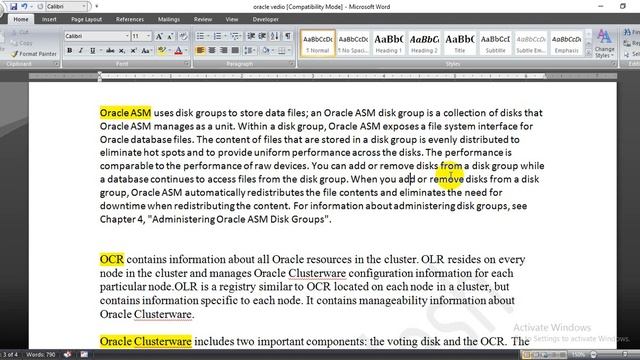Apply the Emphasis style

point(567,43)
